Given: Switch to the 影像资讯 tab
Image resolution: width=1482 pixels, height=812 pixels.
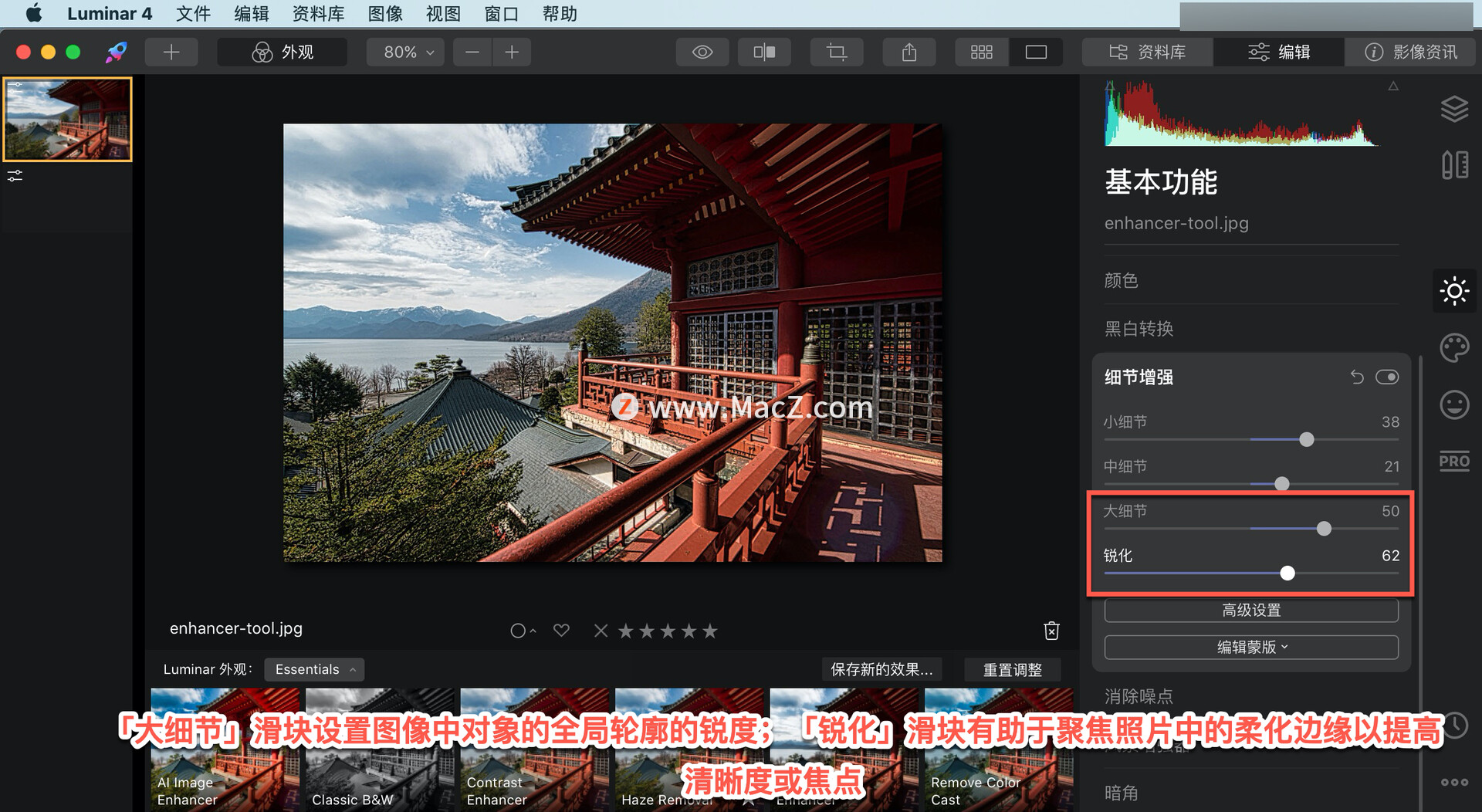Looking at the screenshot, I should tap(1410, 52).
